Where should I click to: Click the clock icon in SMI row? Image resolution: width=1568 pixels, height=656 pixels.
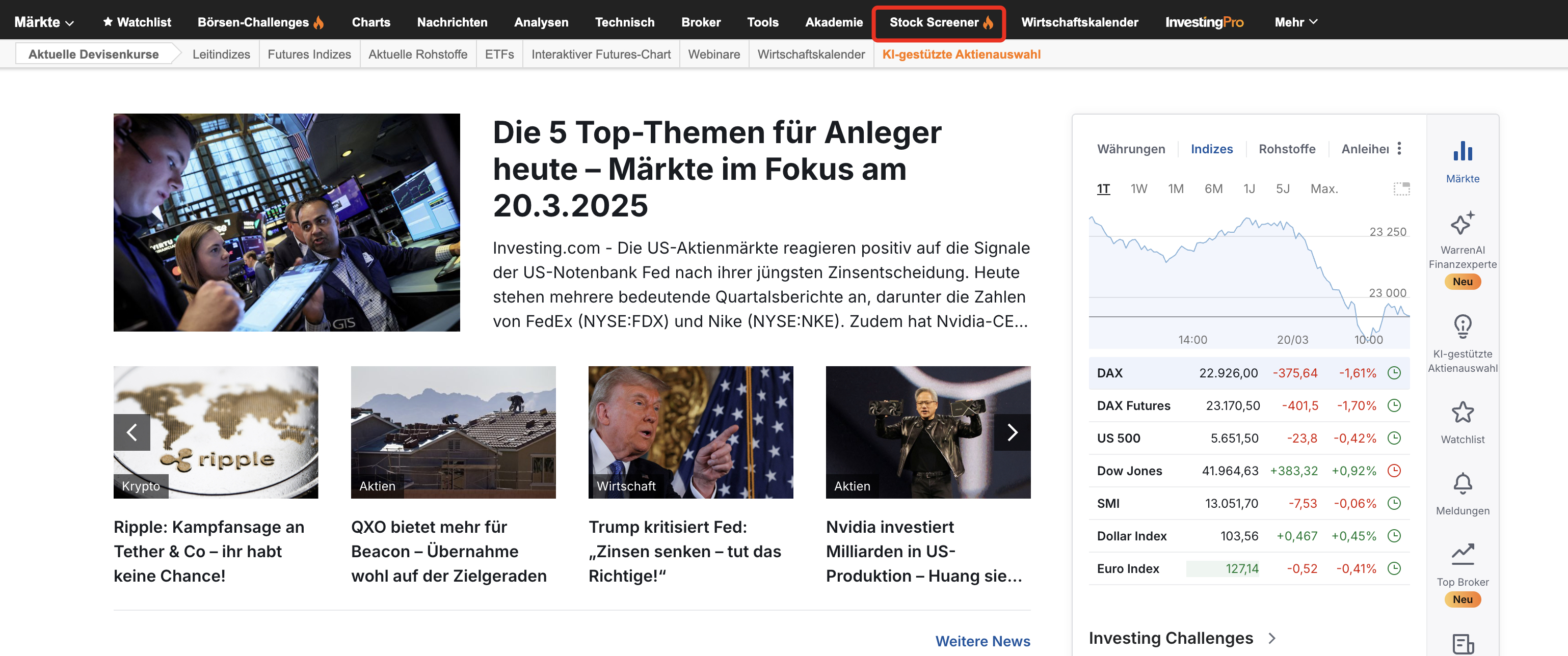pyautogui.click(x=1394, y=503)
